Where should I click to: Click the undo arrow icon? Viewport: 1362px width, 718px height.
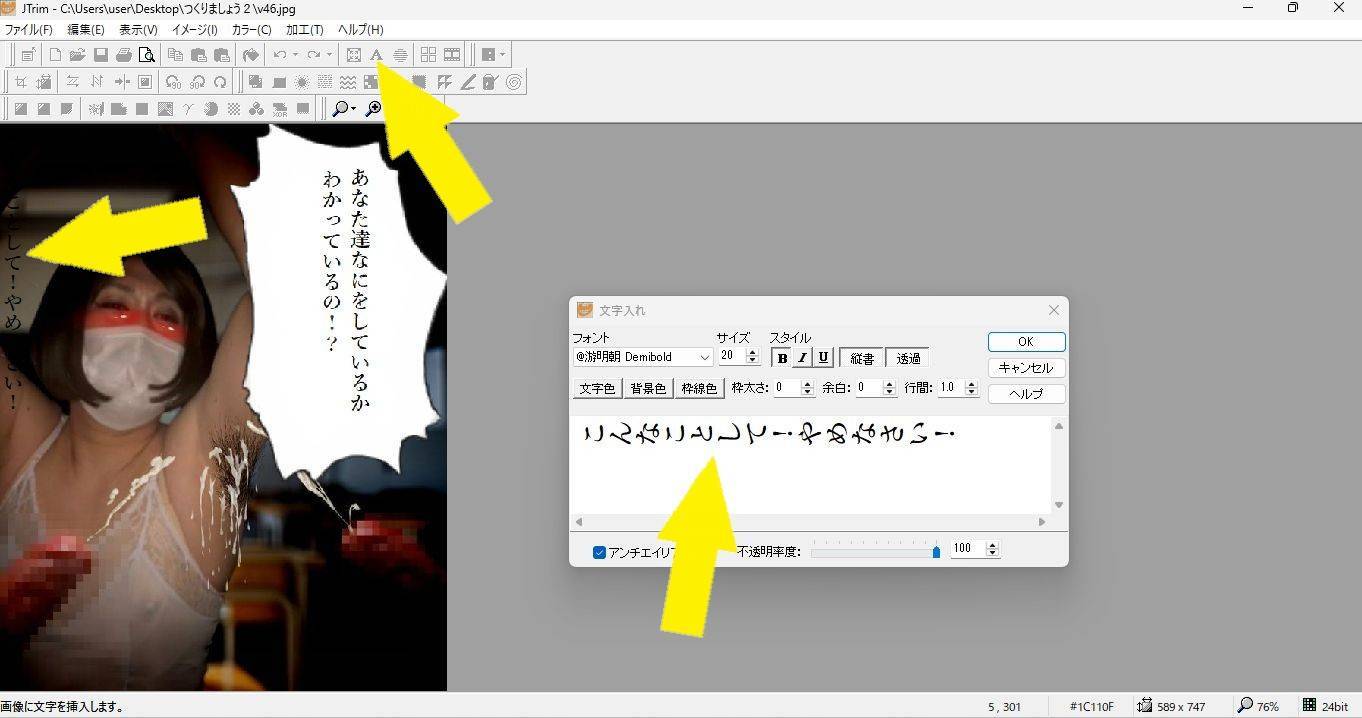click(x=280, y=55)
